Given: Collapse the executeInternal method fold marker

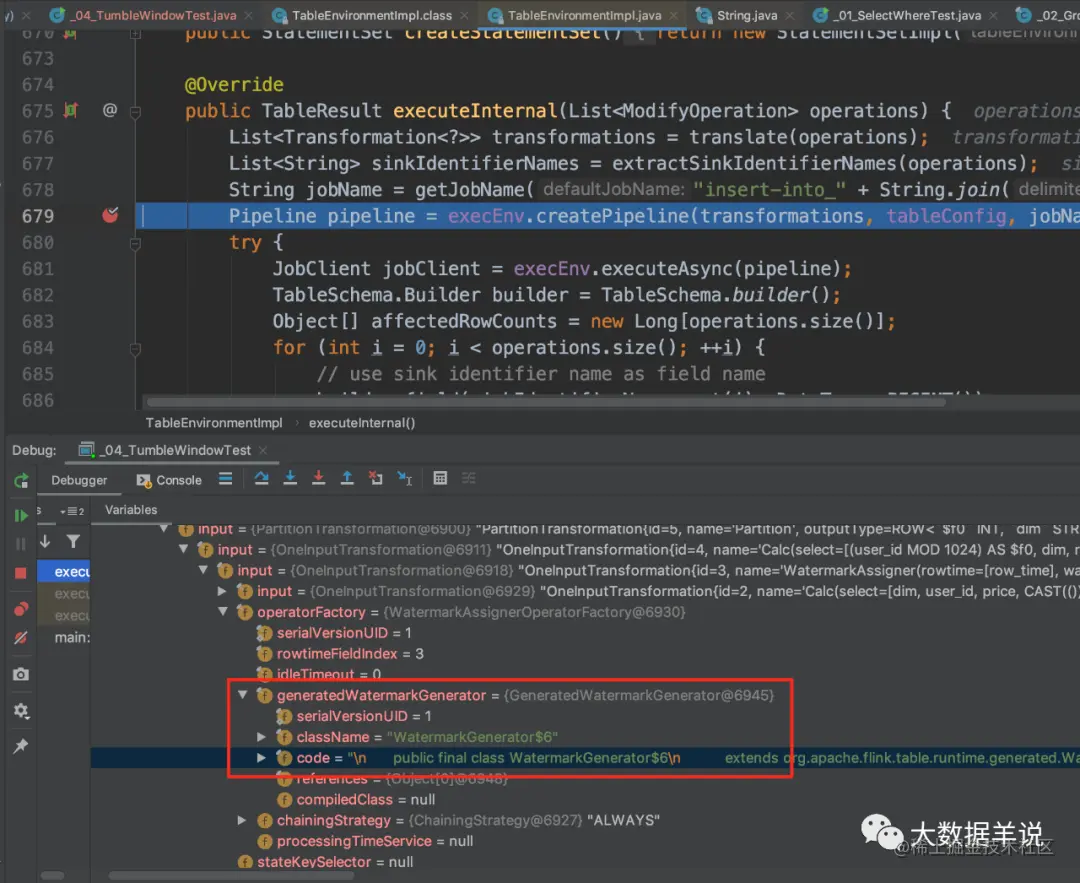Looking at the screenshot, I should click(x=136, y=112).
